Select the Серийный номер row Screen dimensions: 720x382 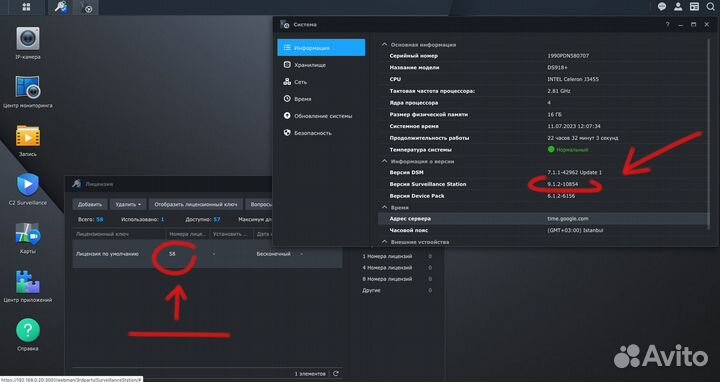click(x=544, y=56)
